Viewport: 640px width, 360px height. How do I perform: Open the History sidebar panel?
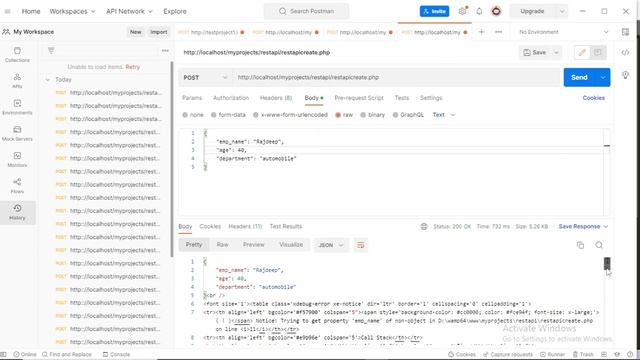tap(17, 212)
